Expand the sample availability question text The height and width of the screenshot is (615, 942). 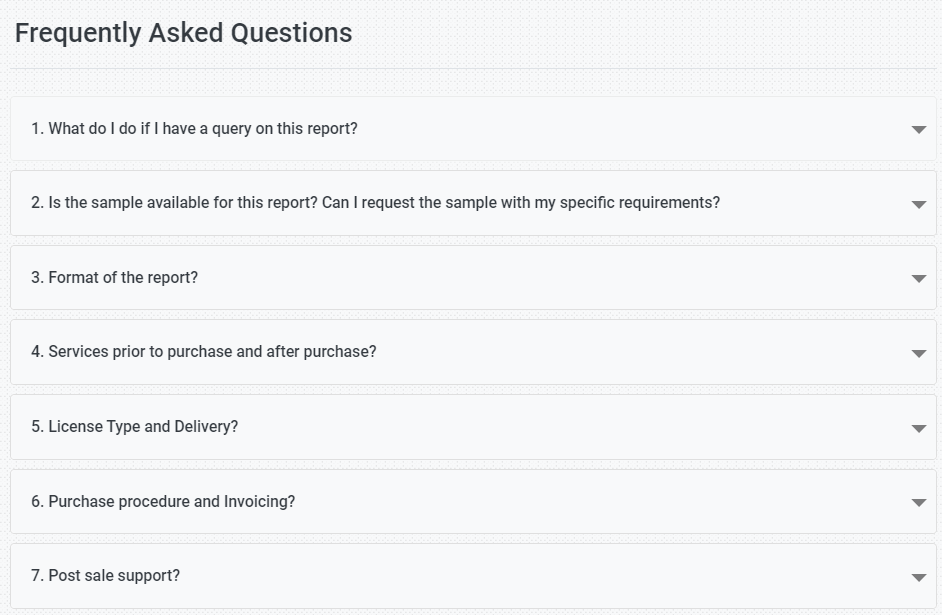[375, 203]
